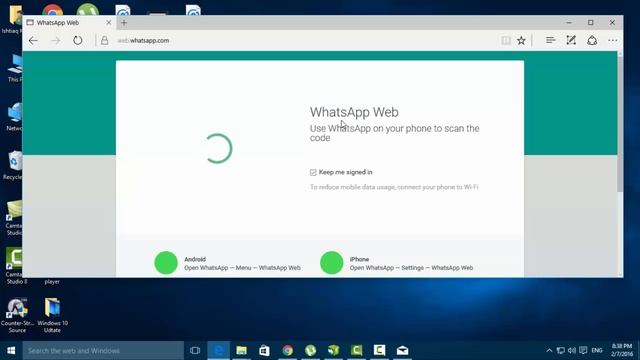Screen dimensions: 640x360
Task: Click the Search the web and Windows box
Action: (103, 351)
